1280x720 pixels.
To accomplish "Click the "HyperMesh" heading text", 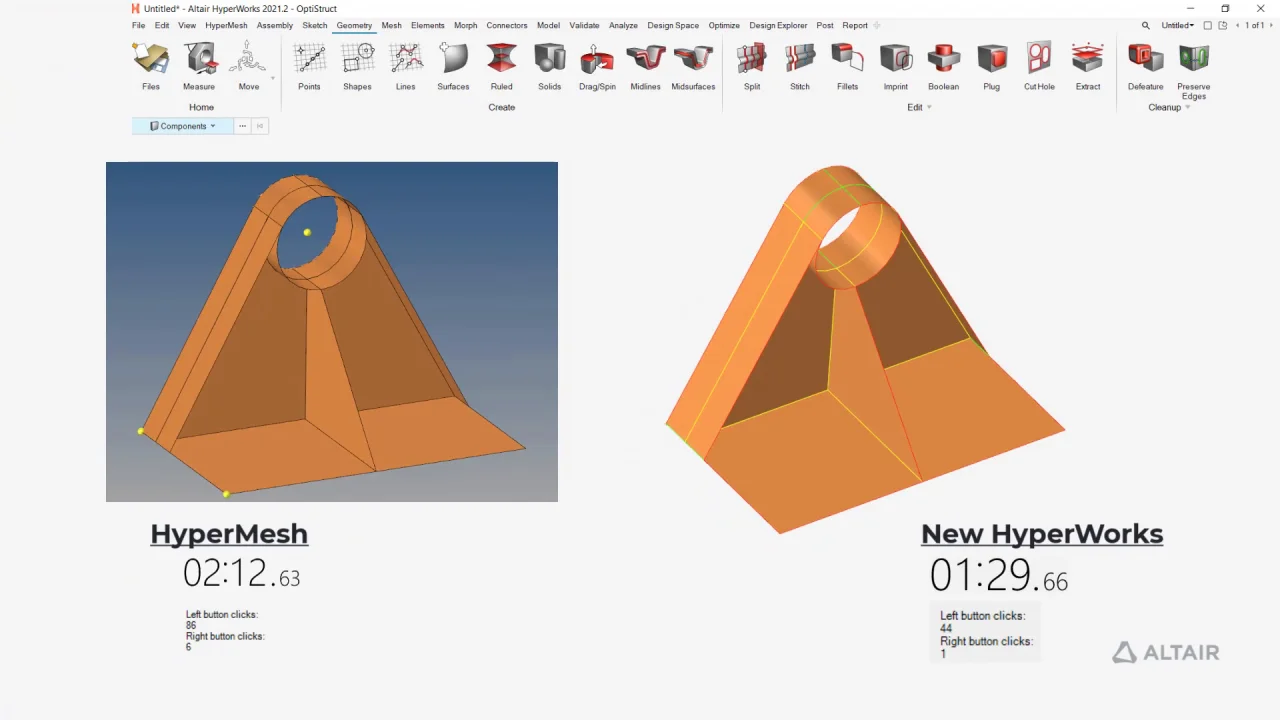I will [x=229, y=534].
